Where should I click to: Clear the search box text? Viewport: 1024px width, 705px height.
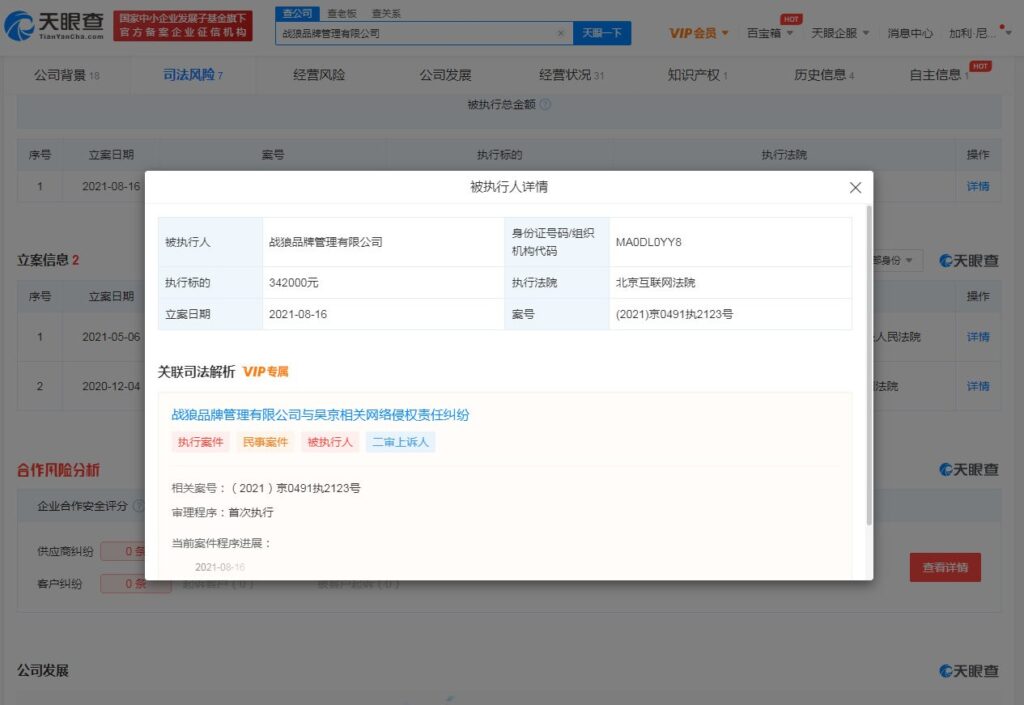click(x=560, y=33)
